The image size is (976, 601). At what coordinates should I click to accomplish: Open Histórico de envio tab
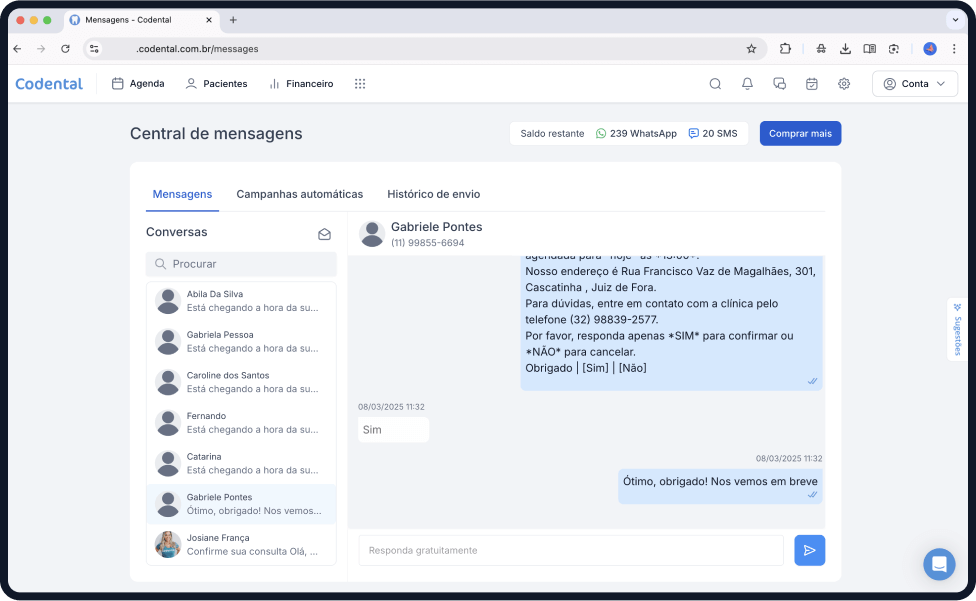click(433, 194)
